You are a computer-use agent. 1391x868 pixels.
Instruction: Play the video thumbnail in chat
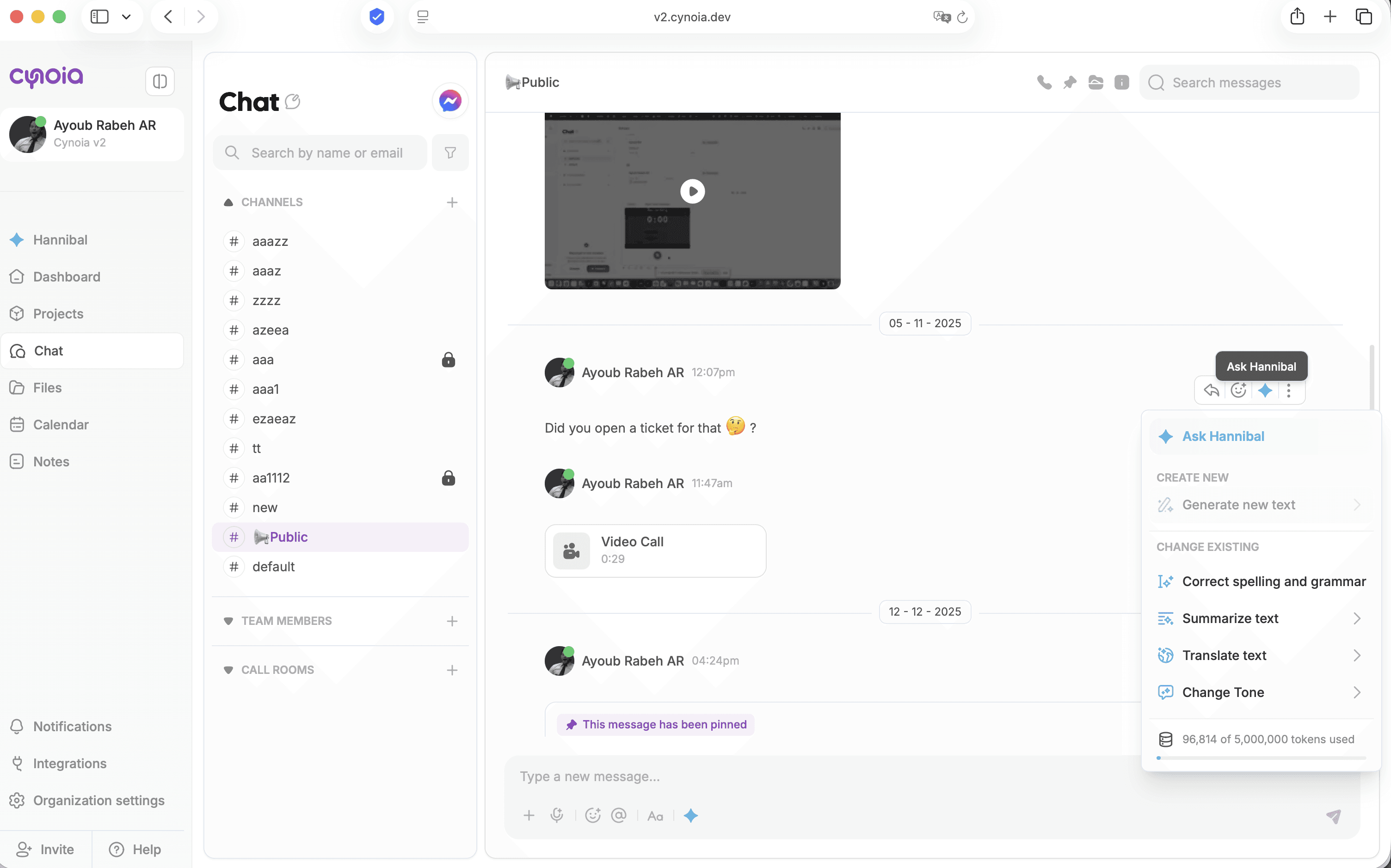(x=692, y=191)
